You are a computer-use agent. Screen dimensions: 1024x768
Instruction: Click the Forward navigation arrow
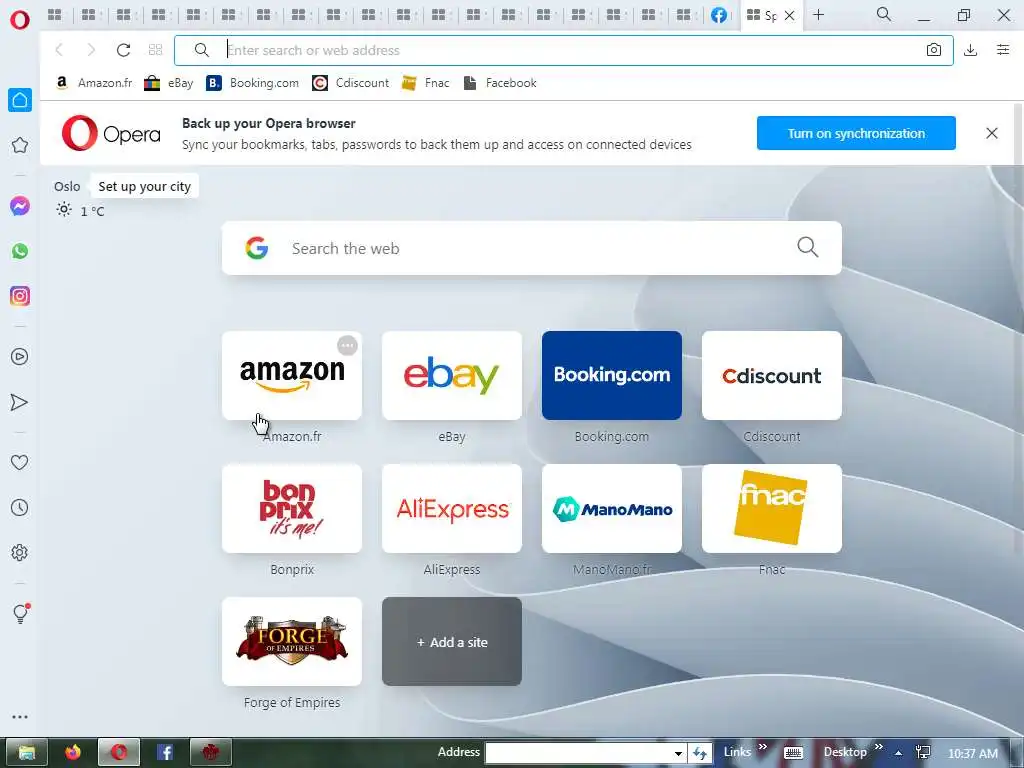click(x=91, y=50)
